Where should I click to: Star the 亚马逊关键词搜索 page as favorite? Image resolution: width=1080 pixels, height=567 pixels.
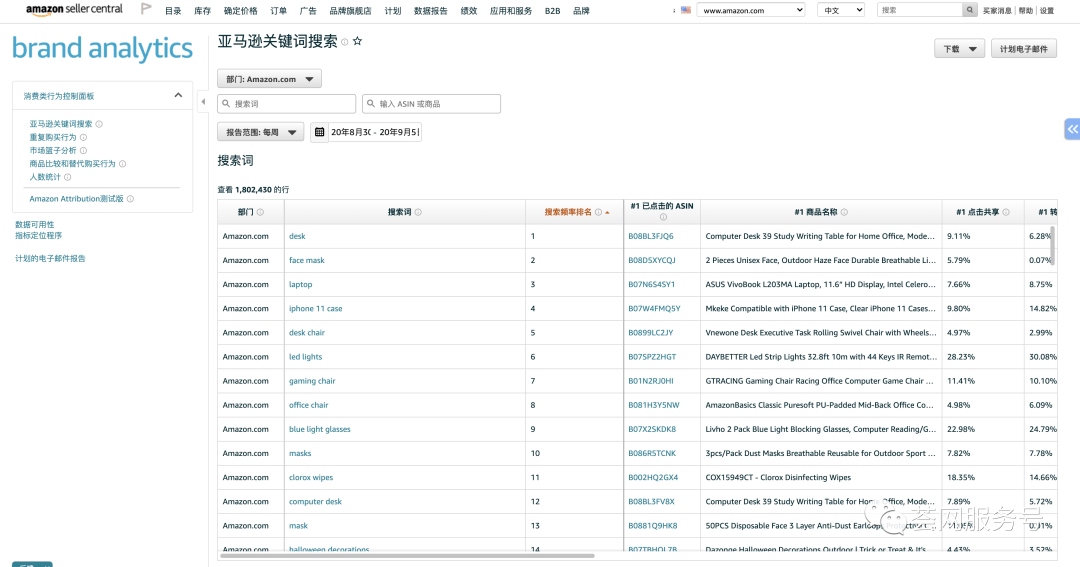pyautogui.click(x=357, y=42)
